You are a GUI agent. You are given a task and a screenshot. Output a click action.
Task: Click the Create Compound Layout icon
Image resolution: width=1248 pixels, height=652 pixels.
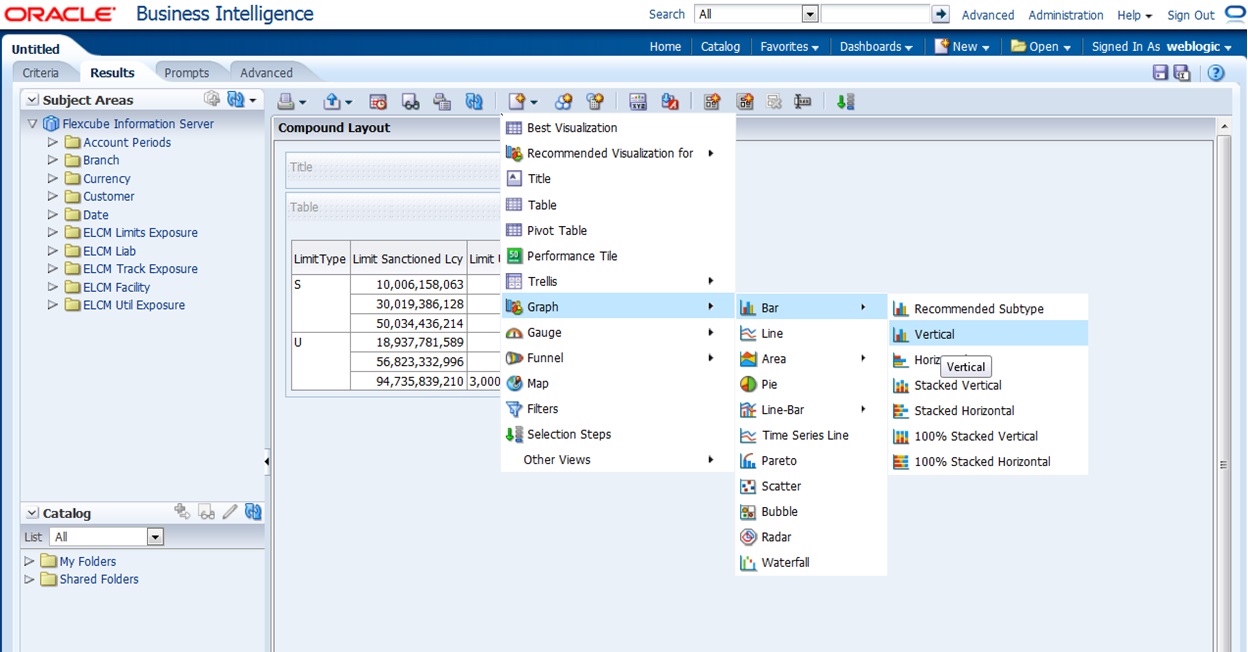tap(712, 101)
